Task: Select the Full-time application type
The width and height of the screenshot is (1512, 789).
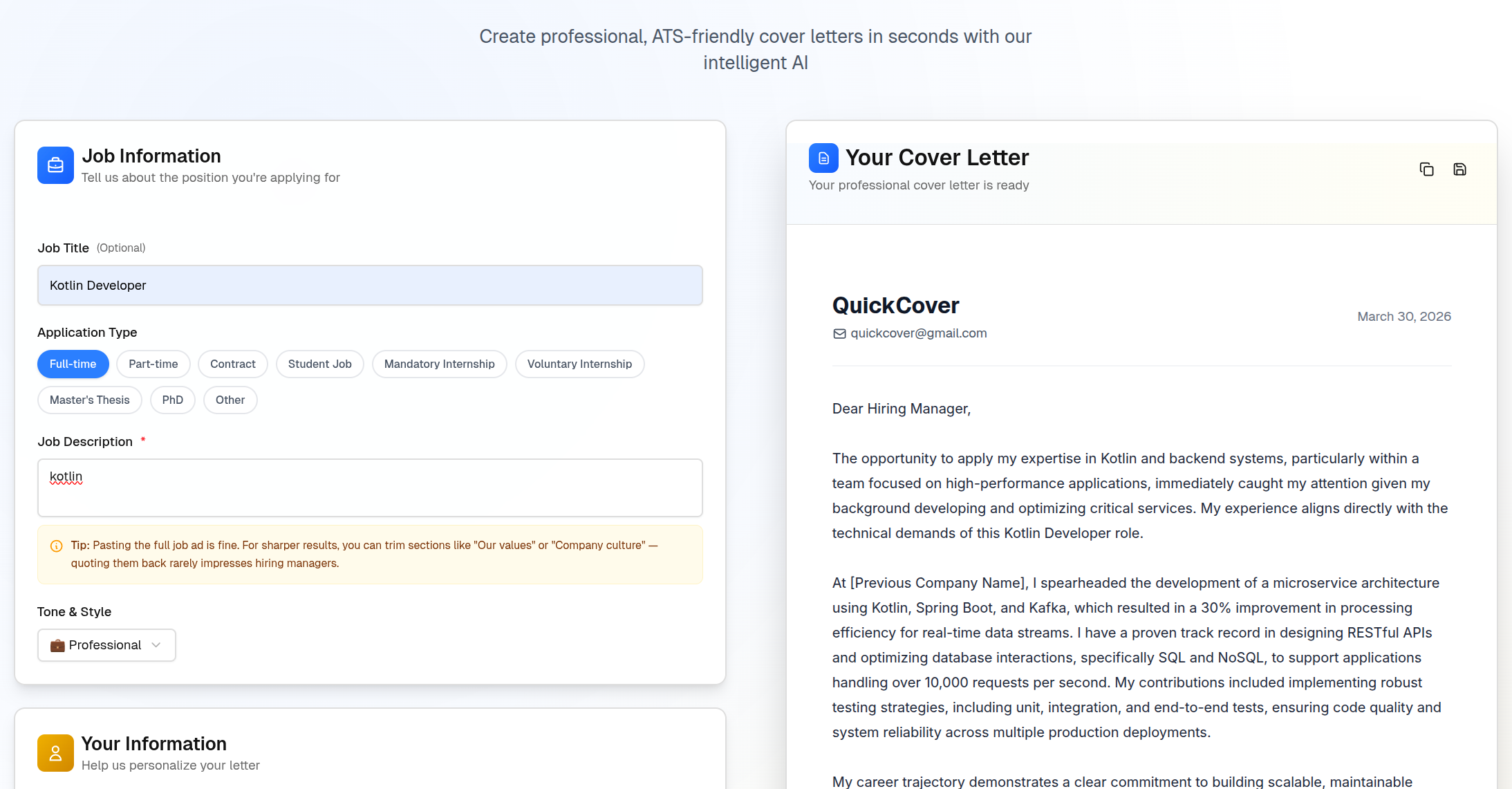Action: tap(73, 364)
